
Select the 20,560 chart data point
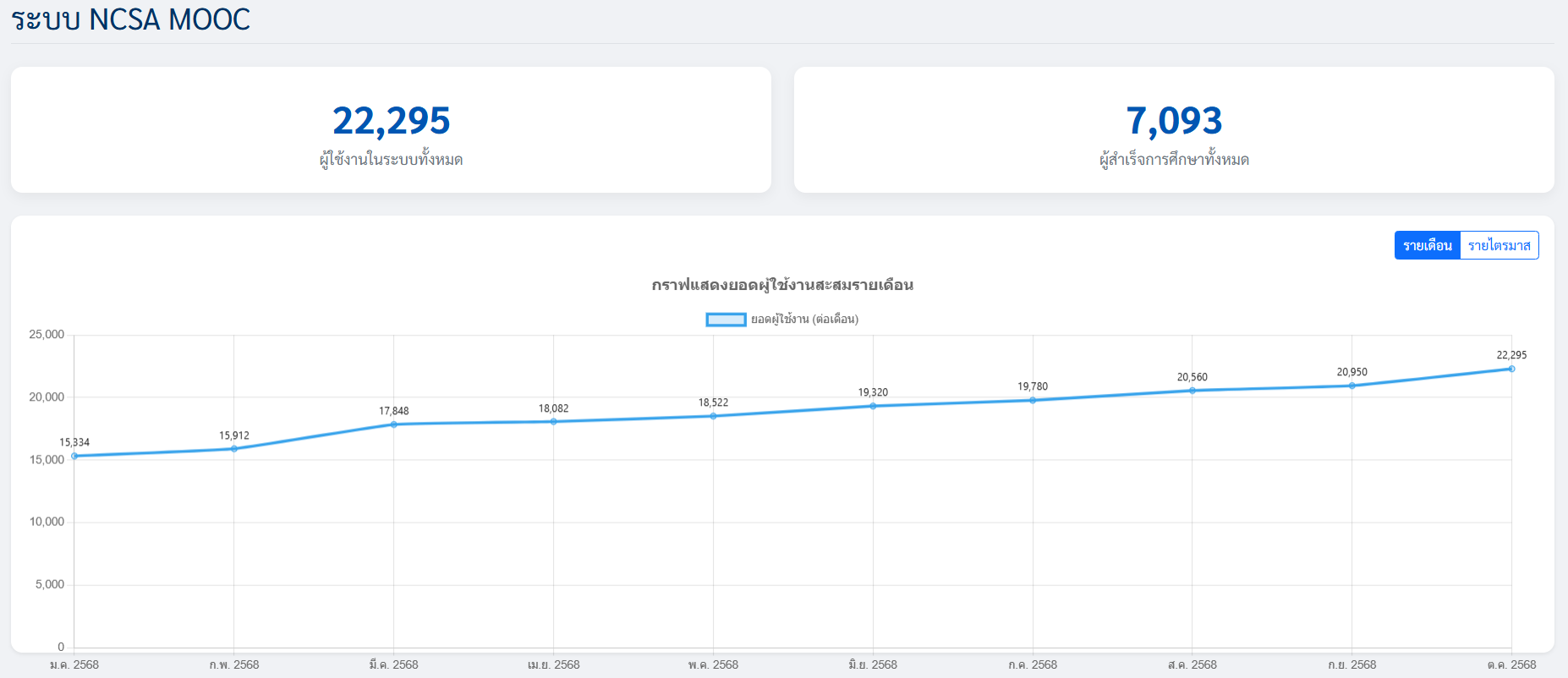[x=1192, y=391]
